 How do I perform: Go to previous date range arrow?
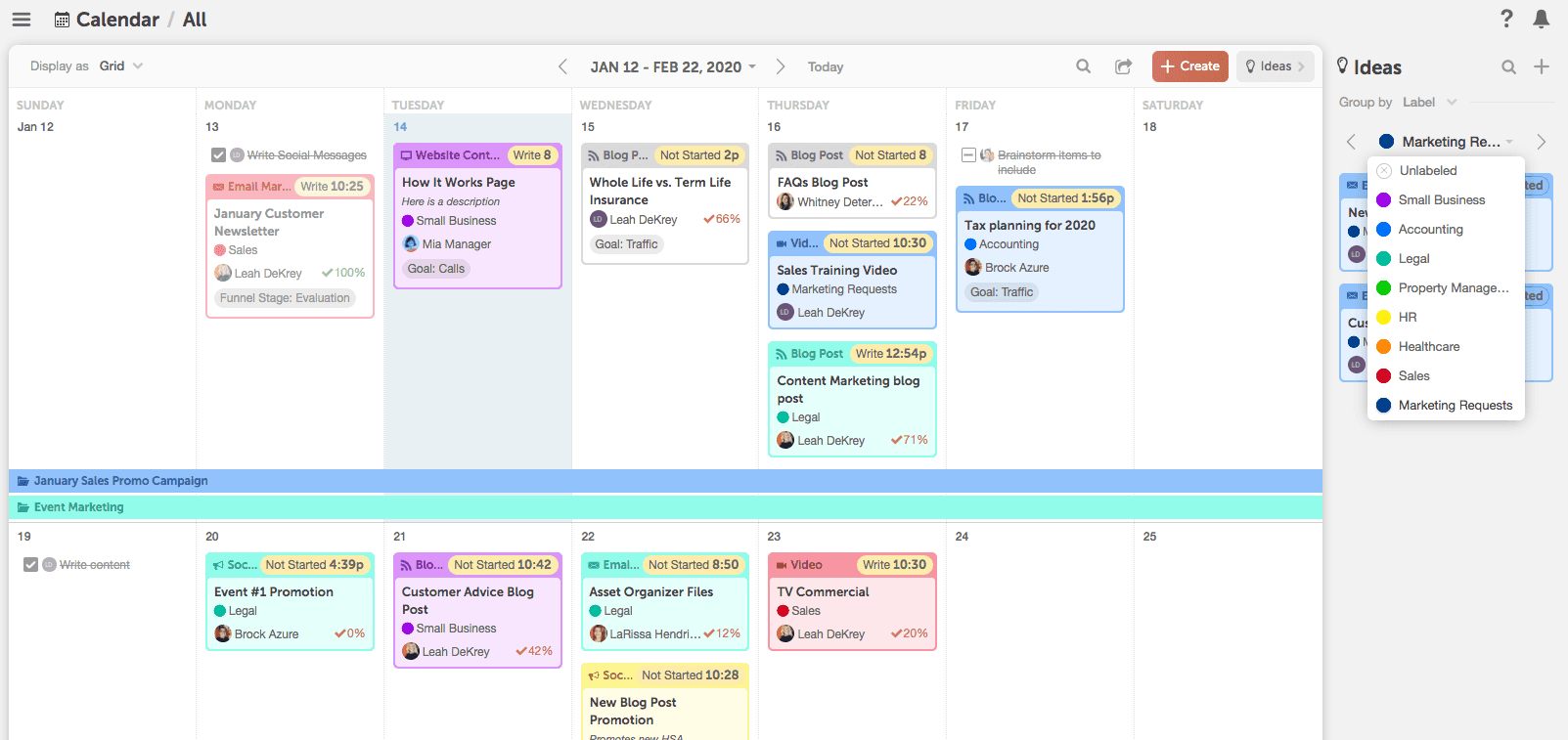562,66
